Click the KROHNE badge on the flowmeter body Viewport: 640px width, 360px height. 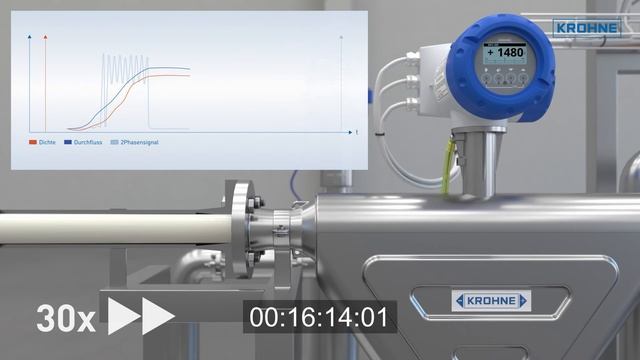point(491,301)
